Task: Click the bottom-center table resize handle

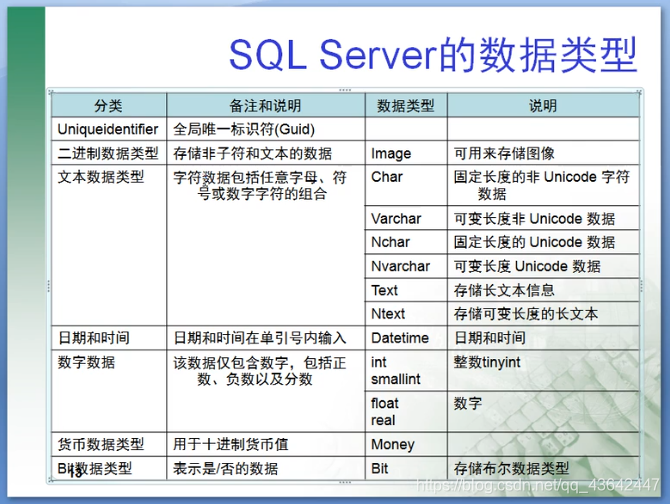Action: [345, 482]
